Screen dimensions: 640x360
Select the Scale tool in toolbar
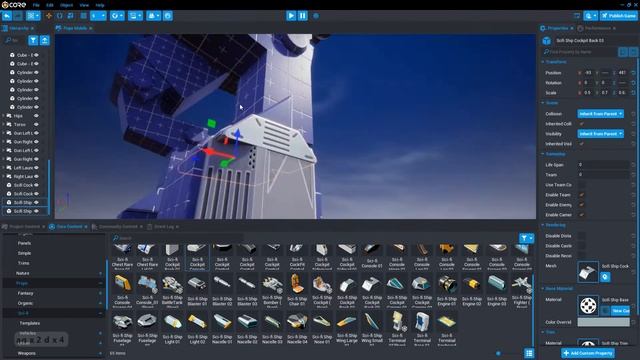pyautogui.click(x=71, y=16)
